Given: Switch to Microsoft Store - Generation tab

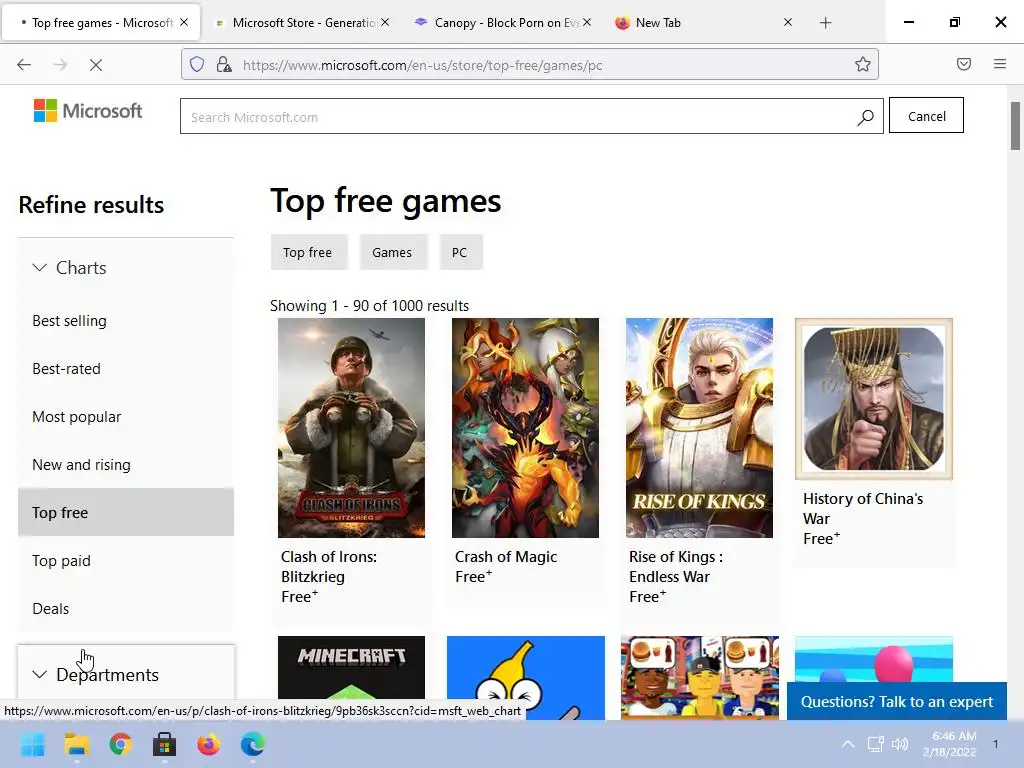Looking at the screenshot, I should click(x=304, y=23).
